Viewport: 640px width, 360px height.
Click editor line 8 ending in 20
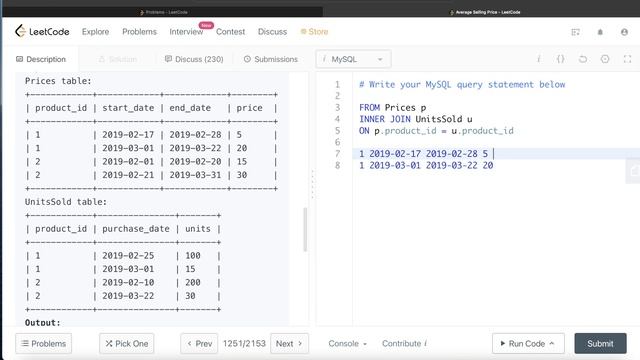tap(426, 165)
